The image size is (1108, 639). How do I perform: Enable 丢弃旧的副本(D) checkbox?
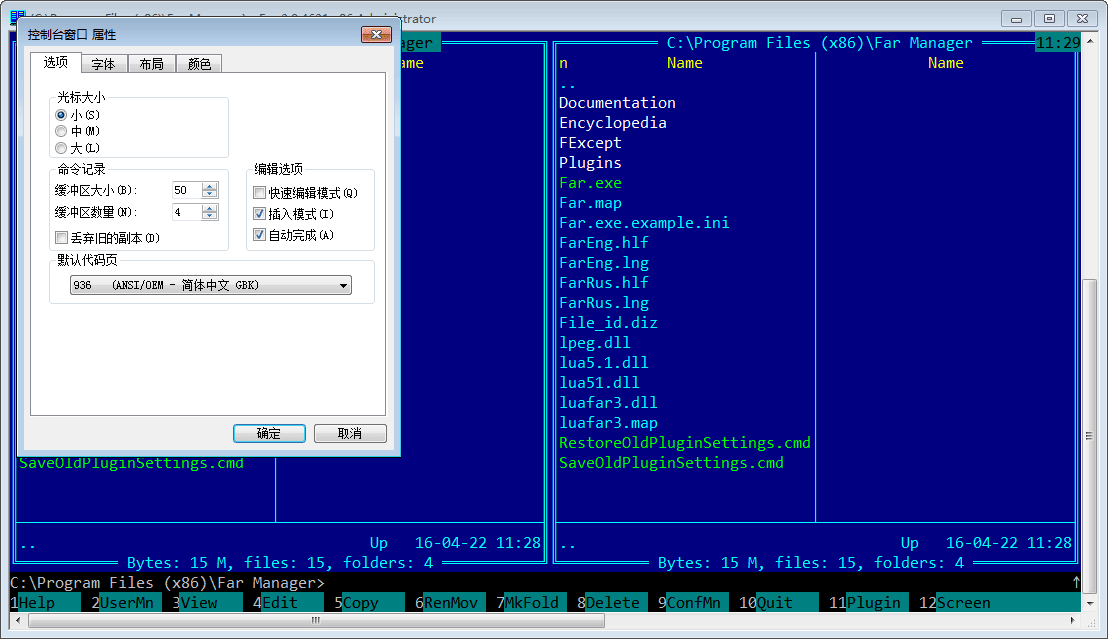pos(61,238)
